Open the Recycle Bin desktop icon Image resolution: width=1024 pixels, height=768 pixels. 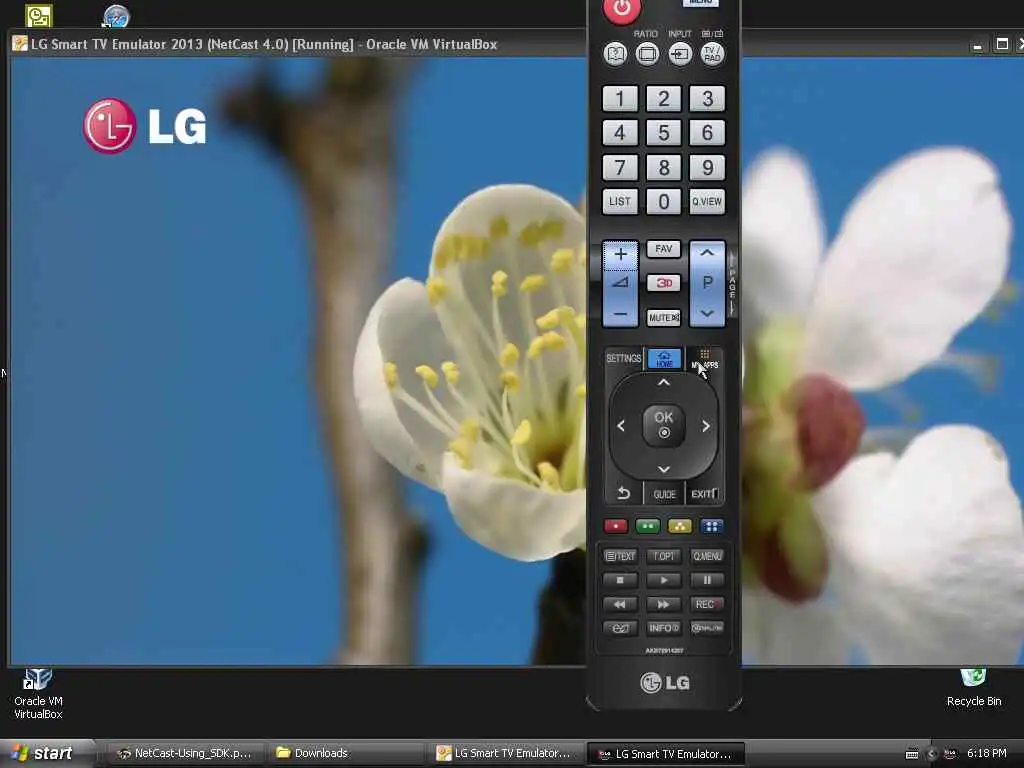tap(973, 688)
